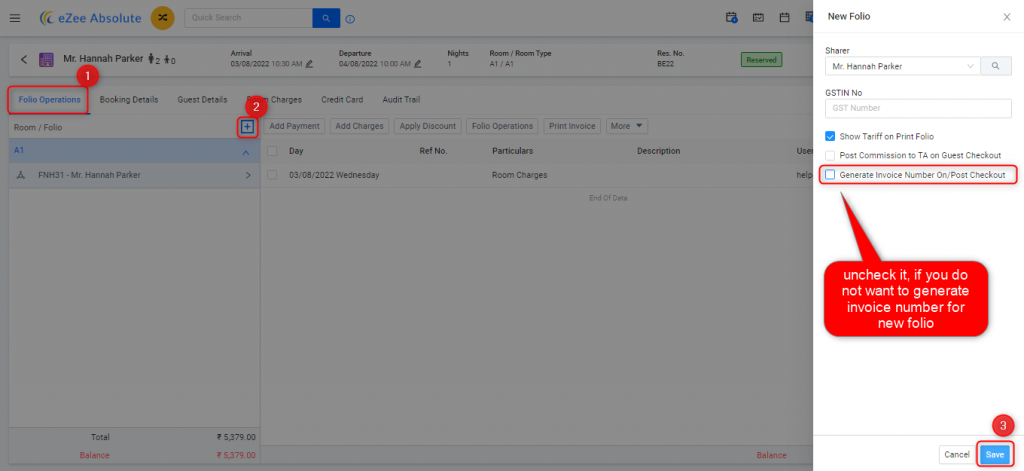
Task: Select the A1 room row label
Action: 19,150
